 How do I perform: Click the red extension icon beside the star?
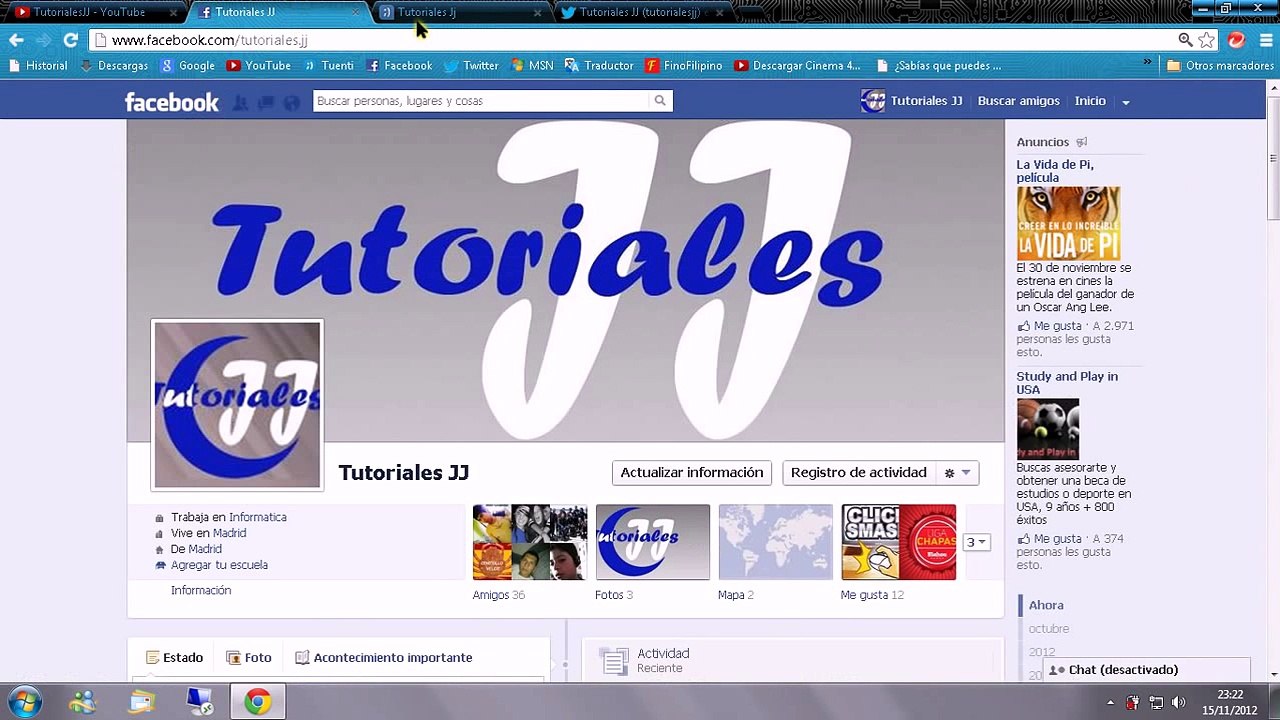point(1237,40)
